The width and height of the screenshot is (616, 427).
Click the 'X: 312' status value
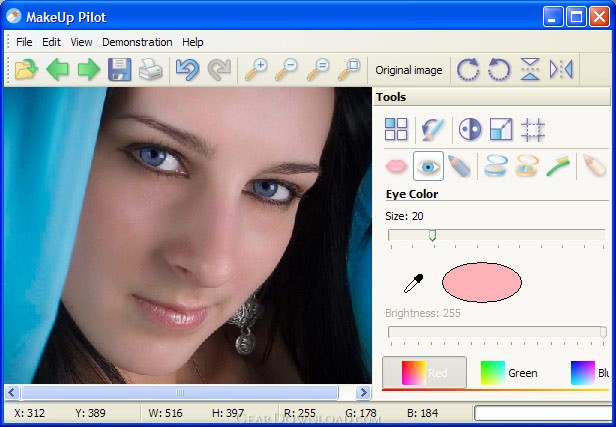29,413
